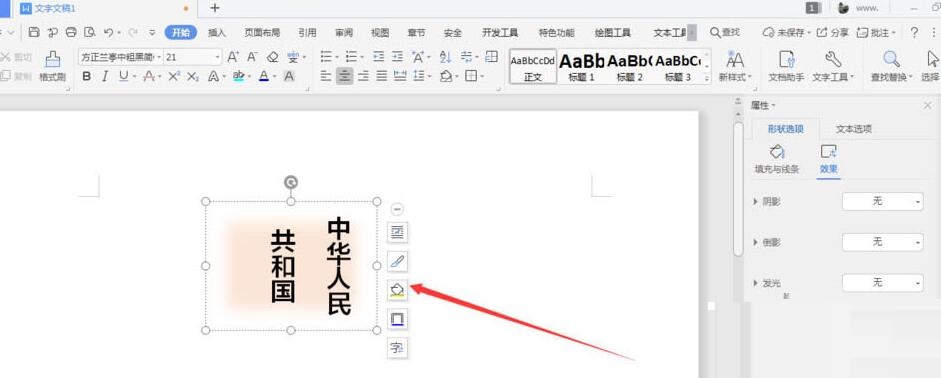Apply character shading with the grey A icon
Viewport: 941px width, 378px height.
point(289,76)
